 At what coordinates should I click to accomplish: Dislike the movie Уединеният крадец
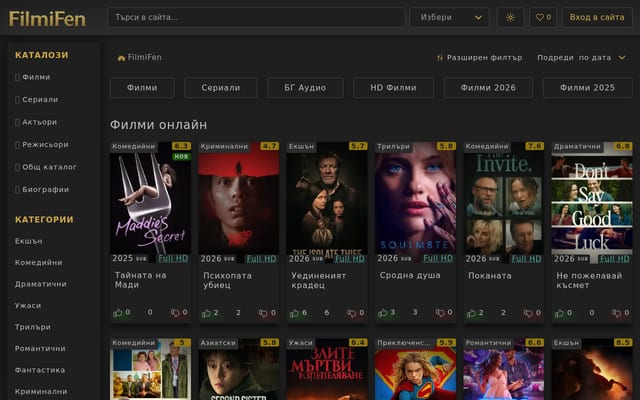coord(356,313)
